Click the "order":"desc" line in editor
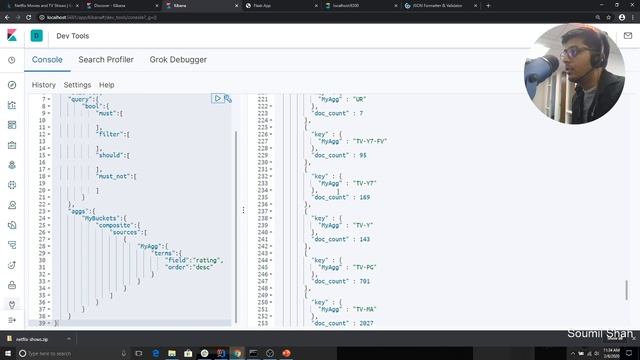This screenshot has height=360, width=640. tap(189, 267)
